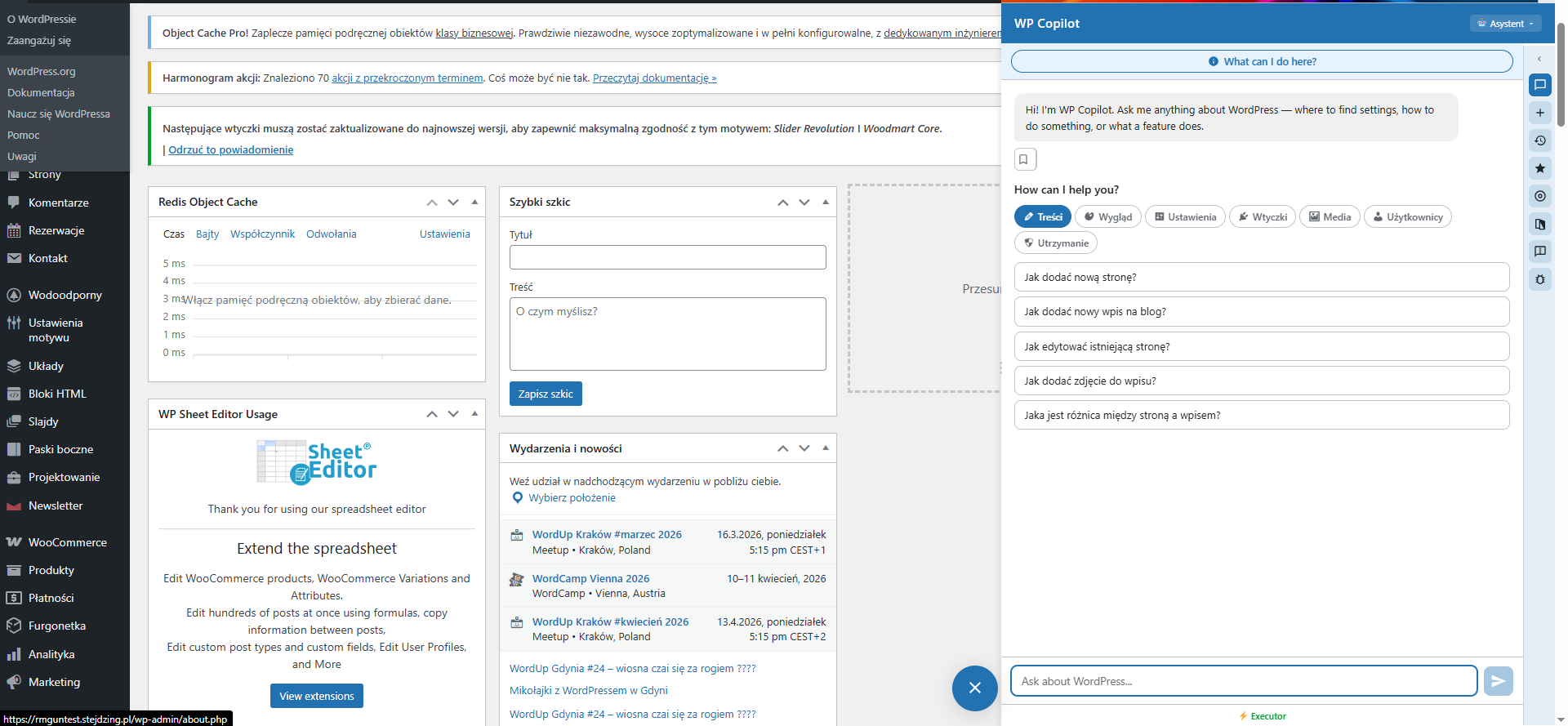Click the star favorites icon in Copilot sidebar
Image resolution: width=1568 pixels, height=726 pixels.
tap(1539, 168)
